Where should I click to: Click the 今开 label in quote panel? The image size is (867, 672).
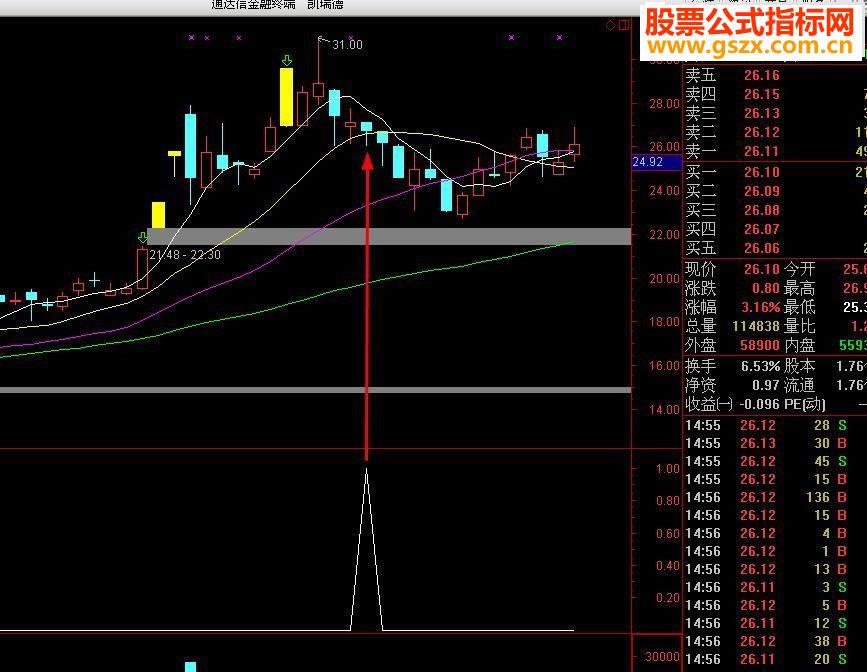tap(800, 269)
